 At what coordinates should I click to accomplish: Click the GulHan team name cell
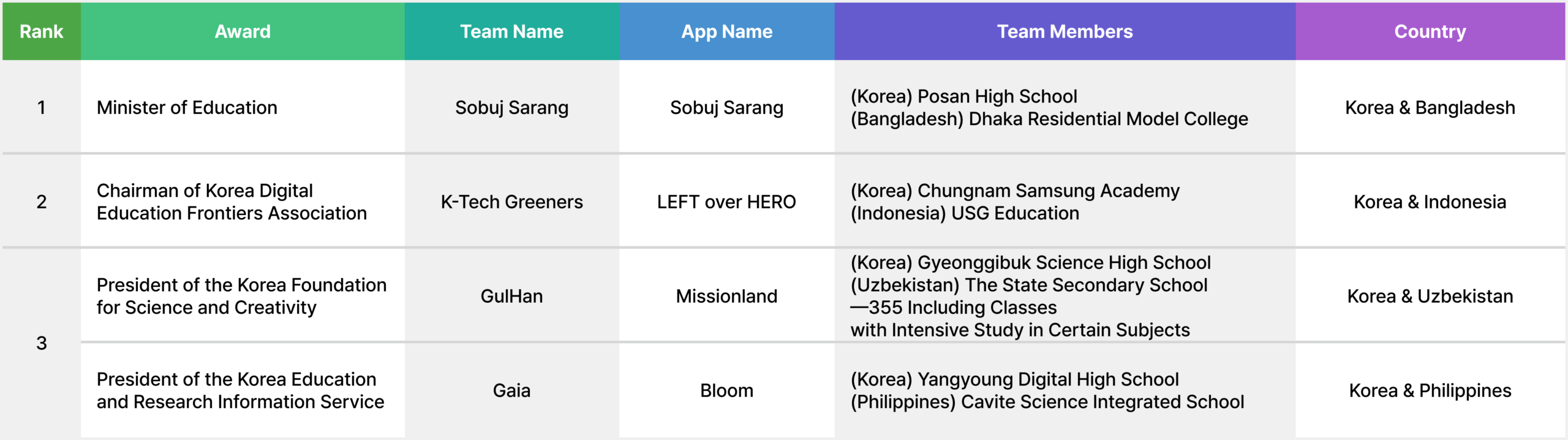click(512, 296)
